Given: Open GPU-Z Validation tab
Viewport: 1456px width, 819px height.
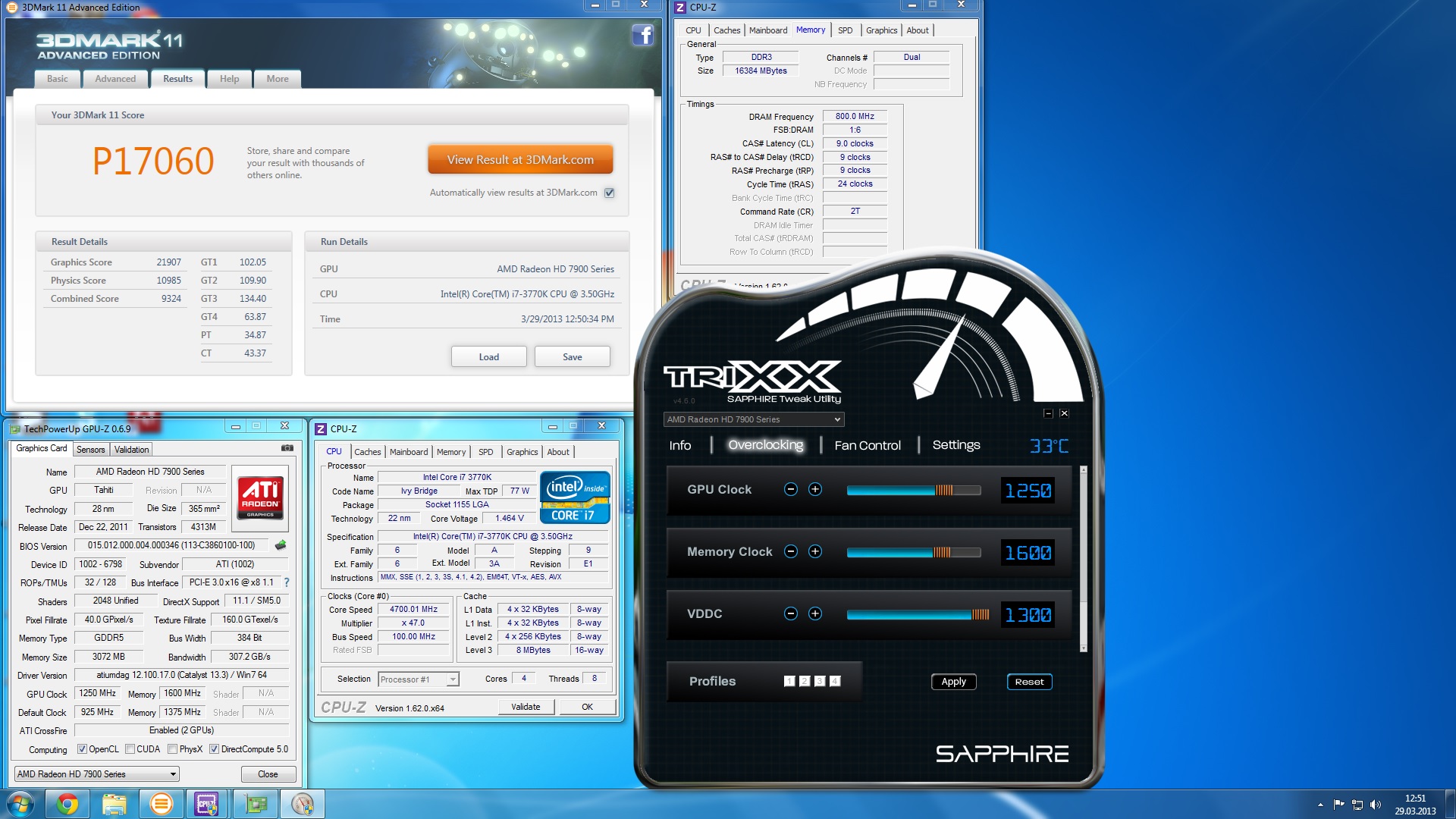Looking at the screenshot, I should click(131, 450).
